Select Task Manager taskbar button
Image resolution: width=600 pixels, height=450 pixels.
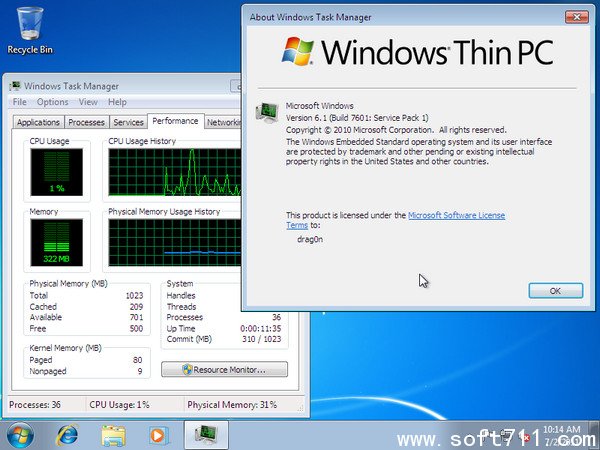click(x=206, y=435)
